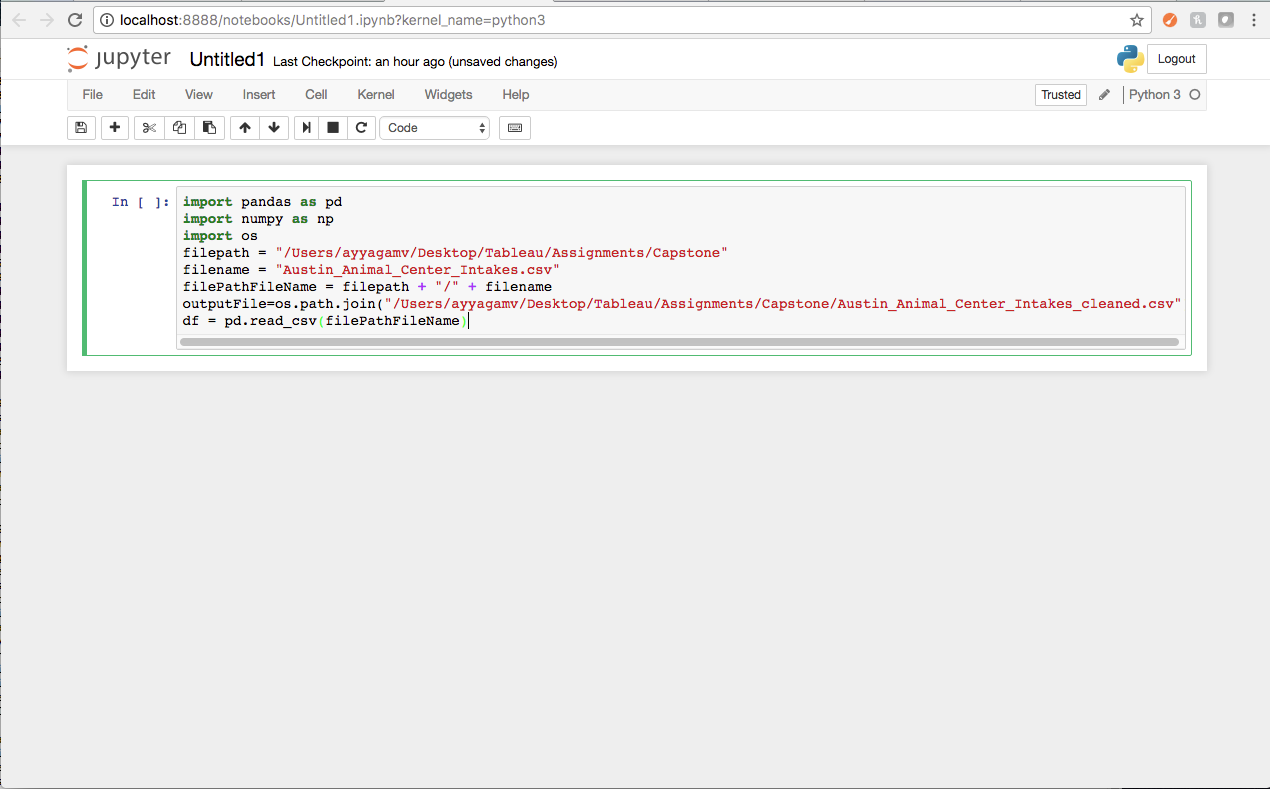
Task: Reload the page in the browser
Action: [75, 20]
